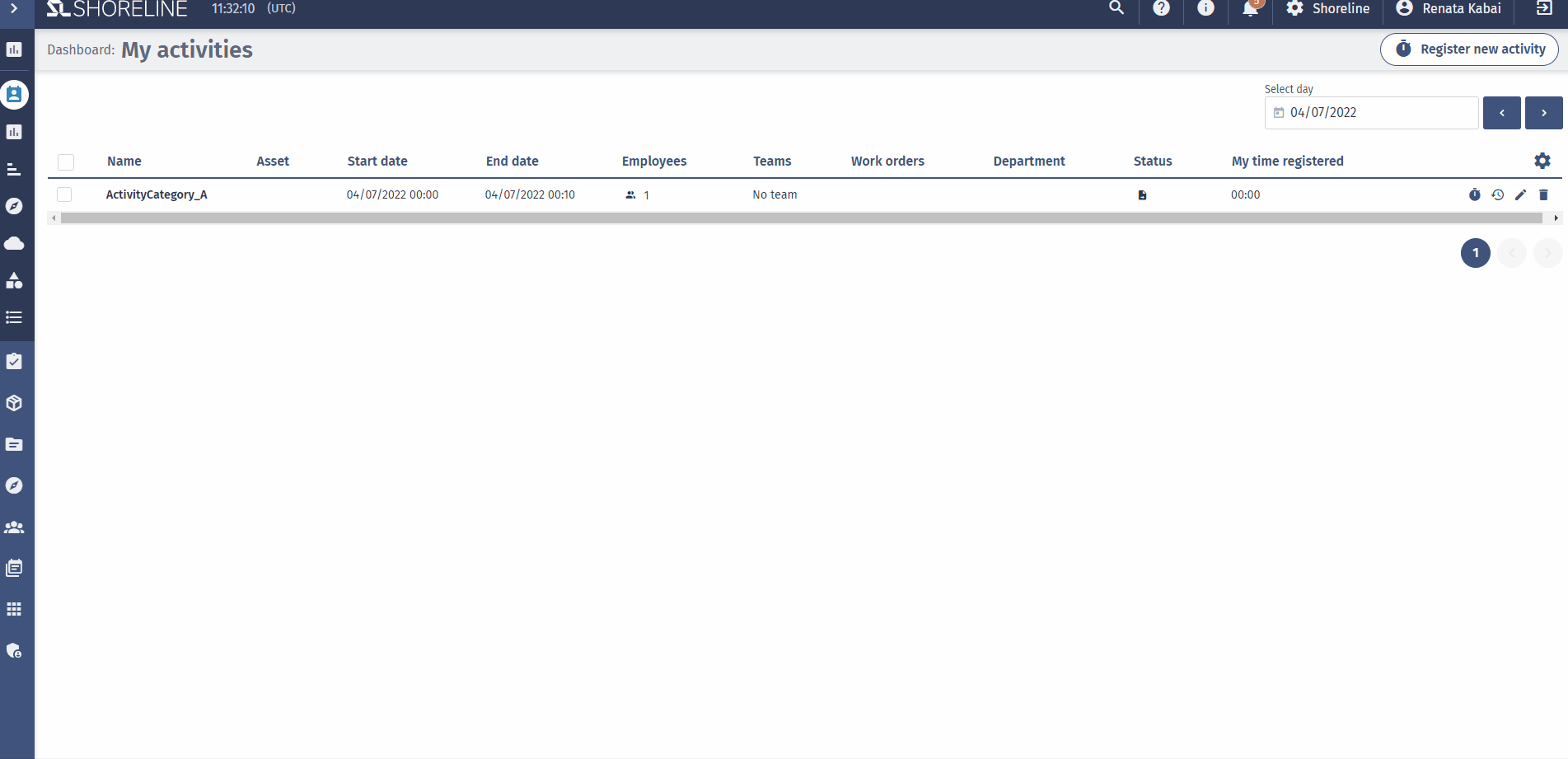Viewport: 1568px width, 759px height.
Task: Open the notifications bell
Action: pyautogui.click(x=1250, y=8)
